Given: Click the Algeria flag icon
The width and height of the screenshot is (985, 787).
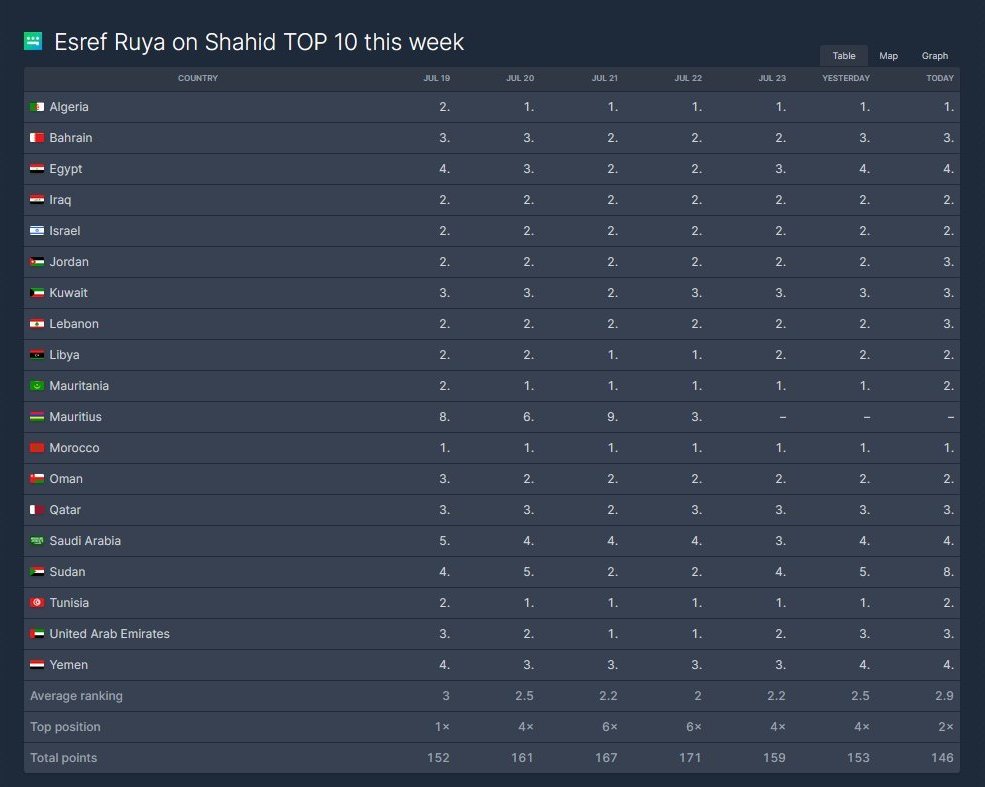Looking at the screenshot, I should (37, 107).
